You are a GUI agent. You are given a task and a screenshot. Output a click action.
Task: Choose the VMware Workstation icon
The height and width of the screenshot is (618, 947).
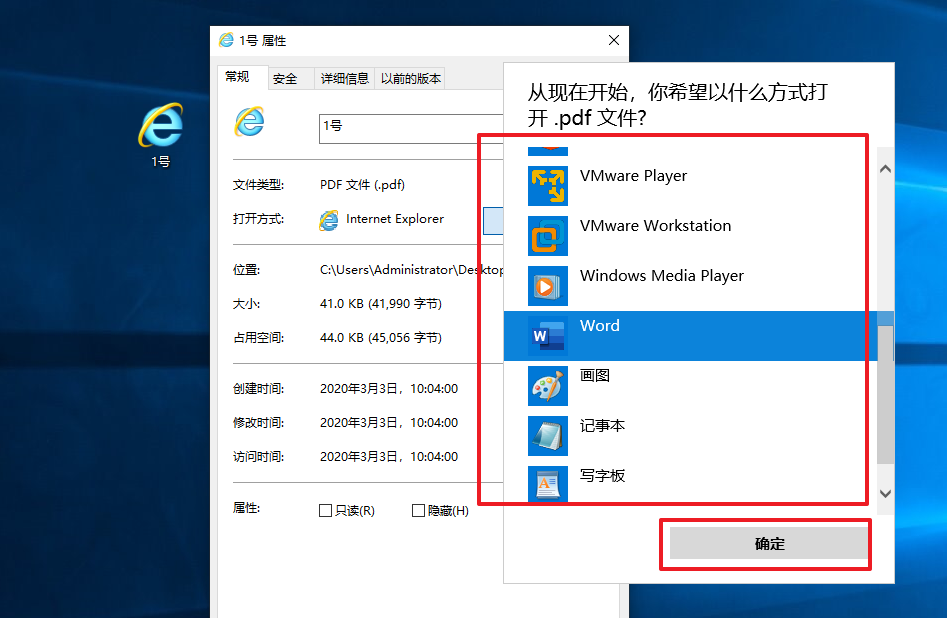[547, 236]
